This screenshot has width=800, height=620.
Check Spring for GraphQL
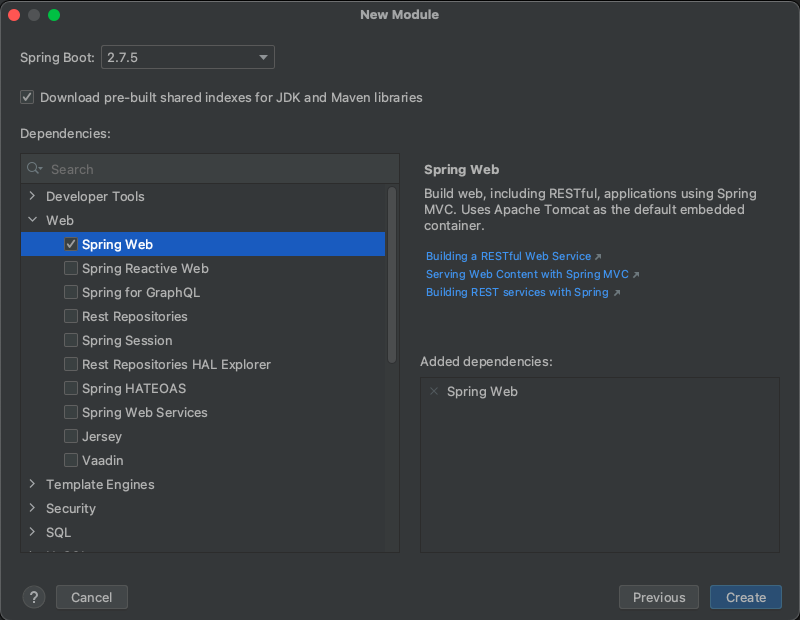[71, 292]
